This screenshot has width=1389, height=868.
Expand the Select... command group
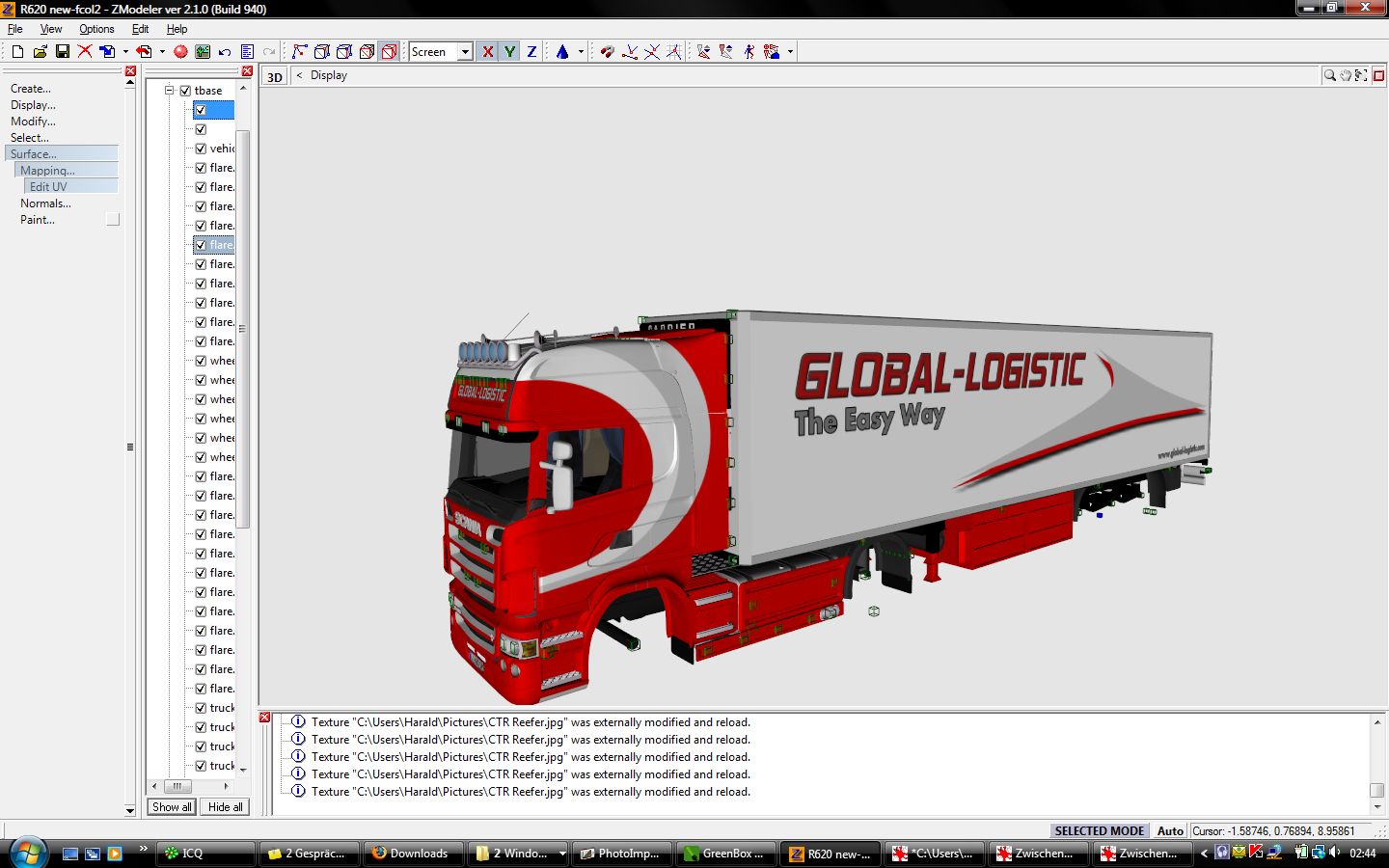tap(30, 138)
